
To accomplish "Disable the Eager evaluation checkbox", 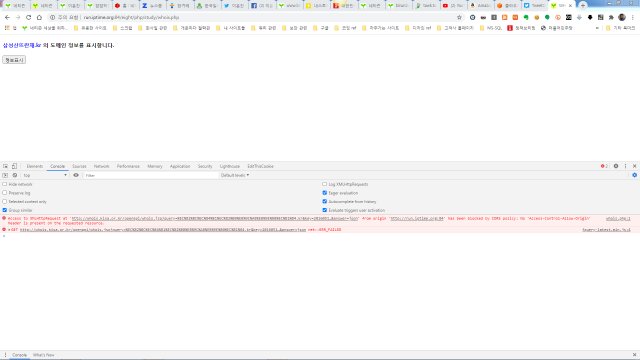I will [324, 193].
